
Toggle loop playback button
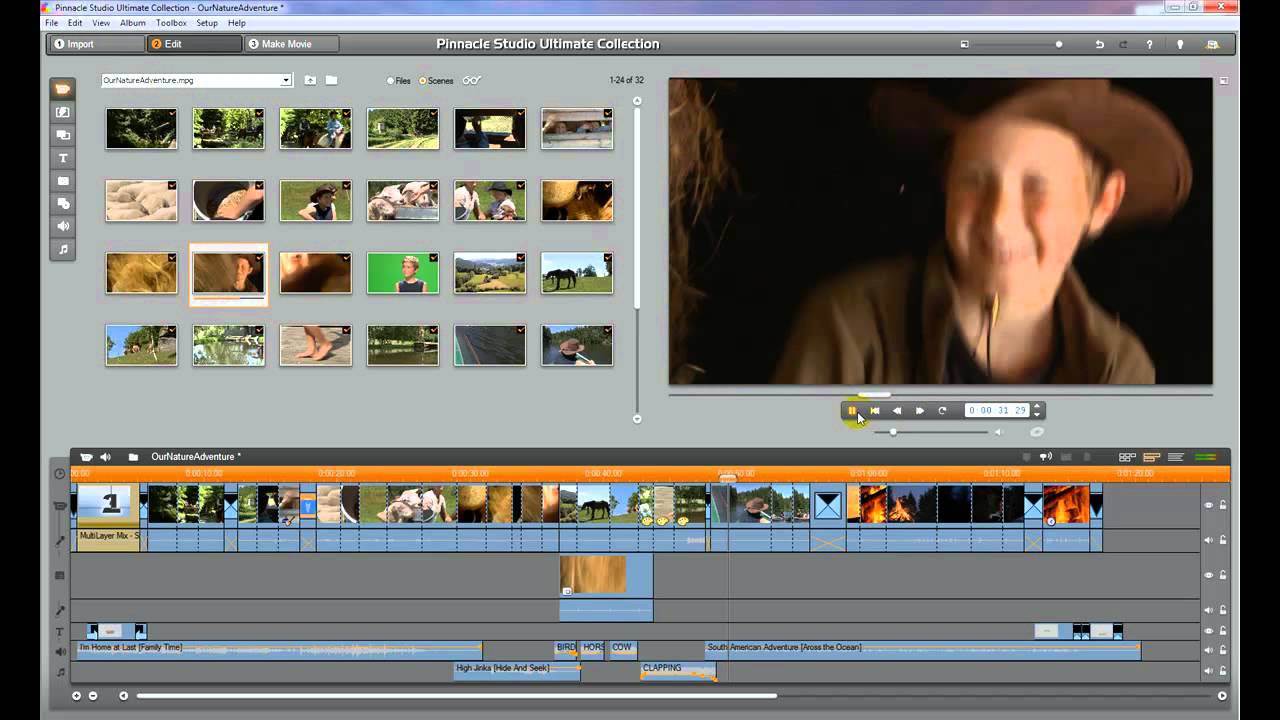(x=942, y=410)
